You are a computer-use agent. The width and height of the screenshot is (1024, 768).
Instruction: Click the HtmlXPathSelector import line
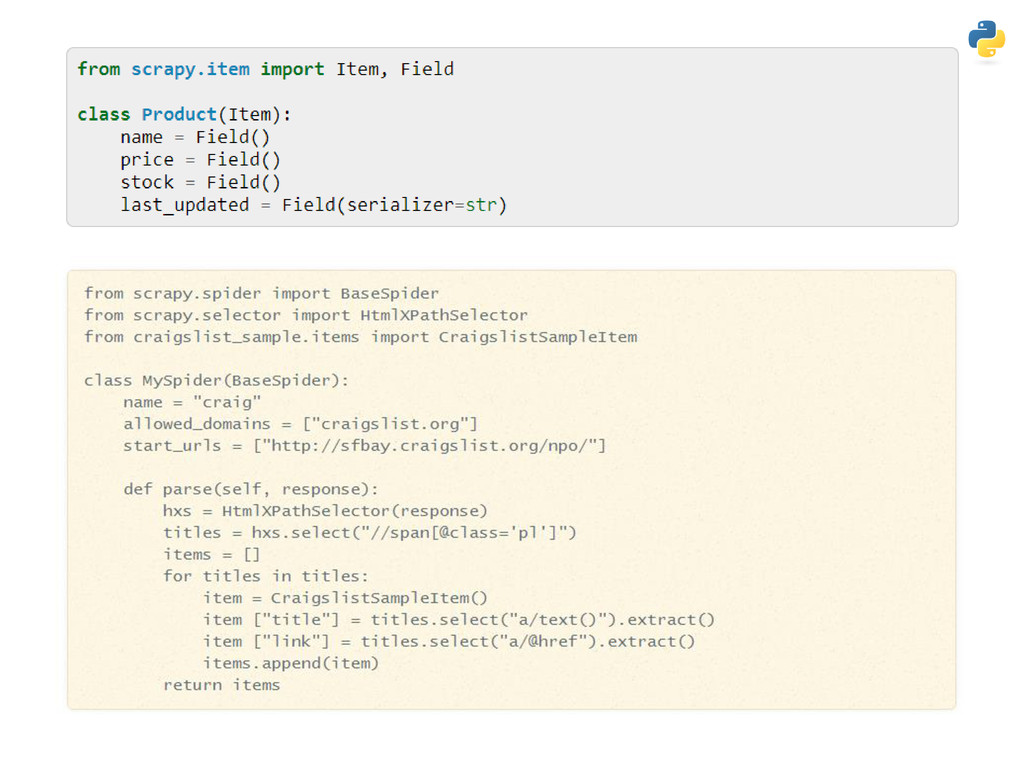point(306,315)
